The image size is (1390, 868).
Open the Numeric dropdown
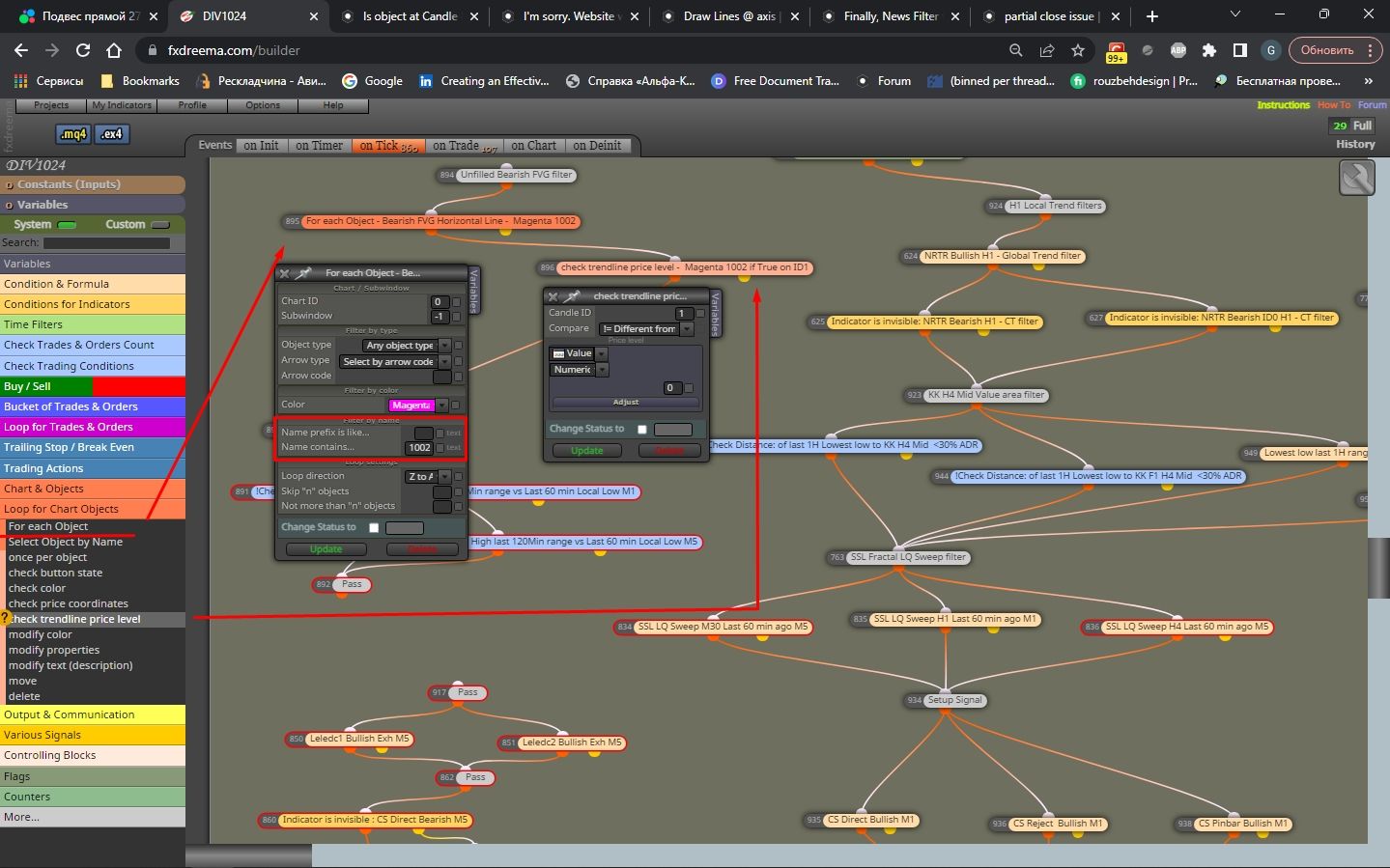579,370
